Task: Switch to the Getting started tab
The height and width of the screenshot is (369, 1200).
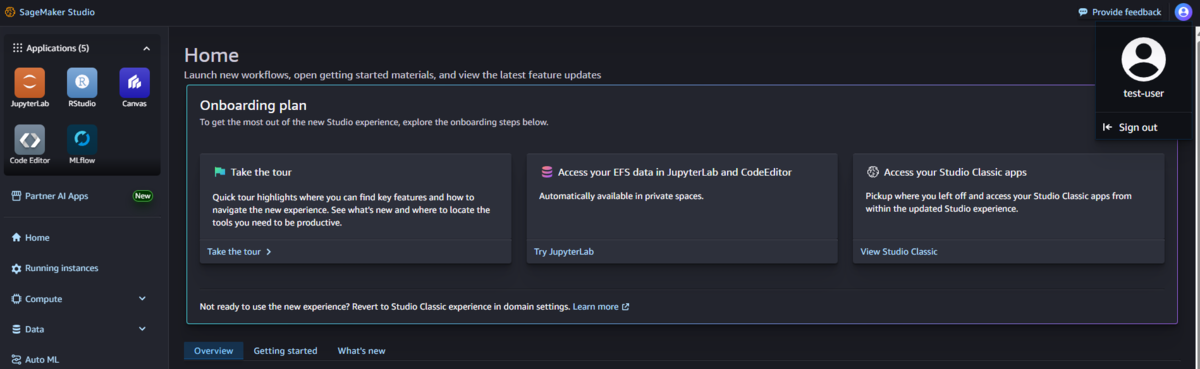Action: (285, 351)
